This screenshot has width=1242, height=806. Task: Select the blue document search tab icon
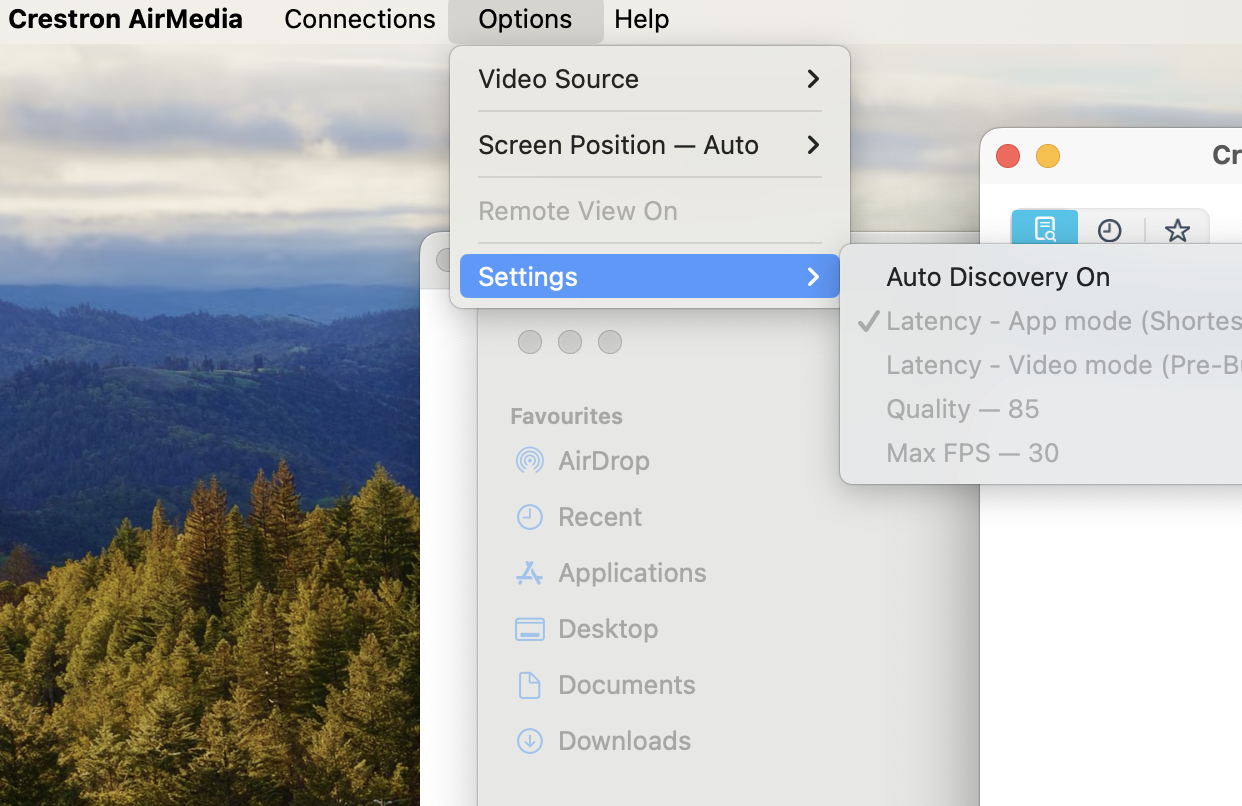[x=1044, y=229]
